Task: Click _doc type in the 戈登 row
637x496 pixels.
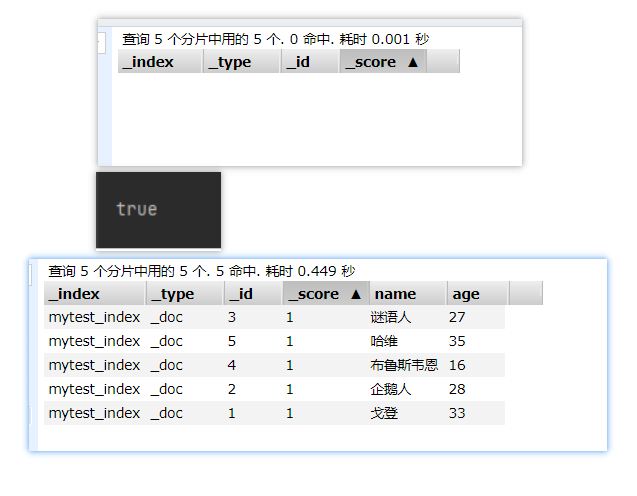Action: click(167, 413)
